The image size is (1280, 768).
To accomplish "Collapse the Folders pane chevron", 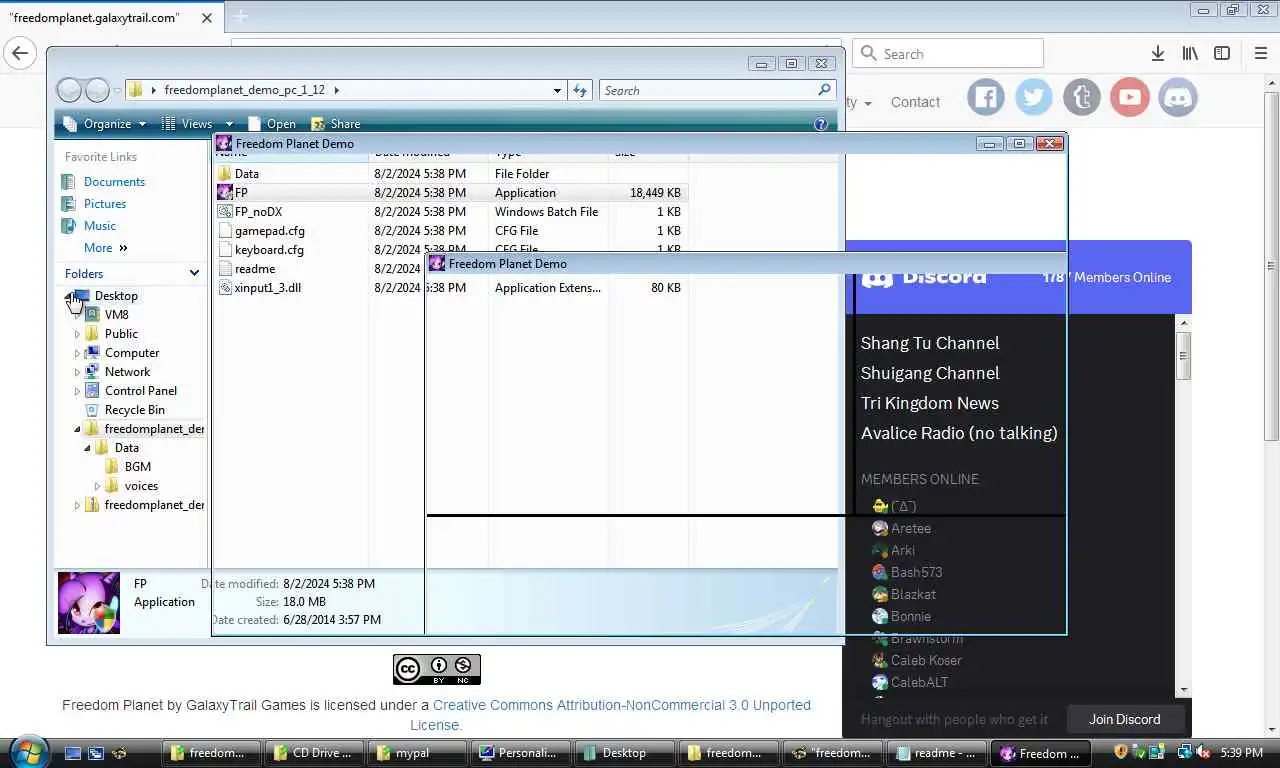I will [194, 273].
